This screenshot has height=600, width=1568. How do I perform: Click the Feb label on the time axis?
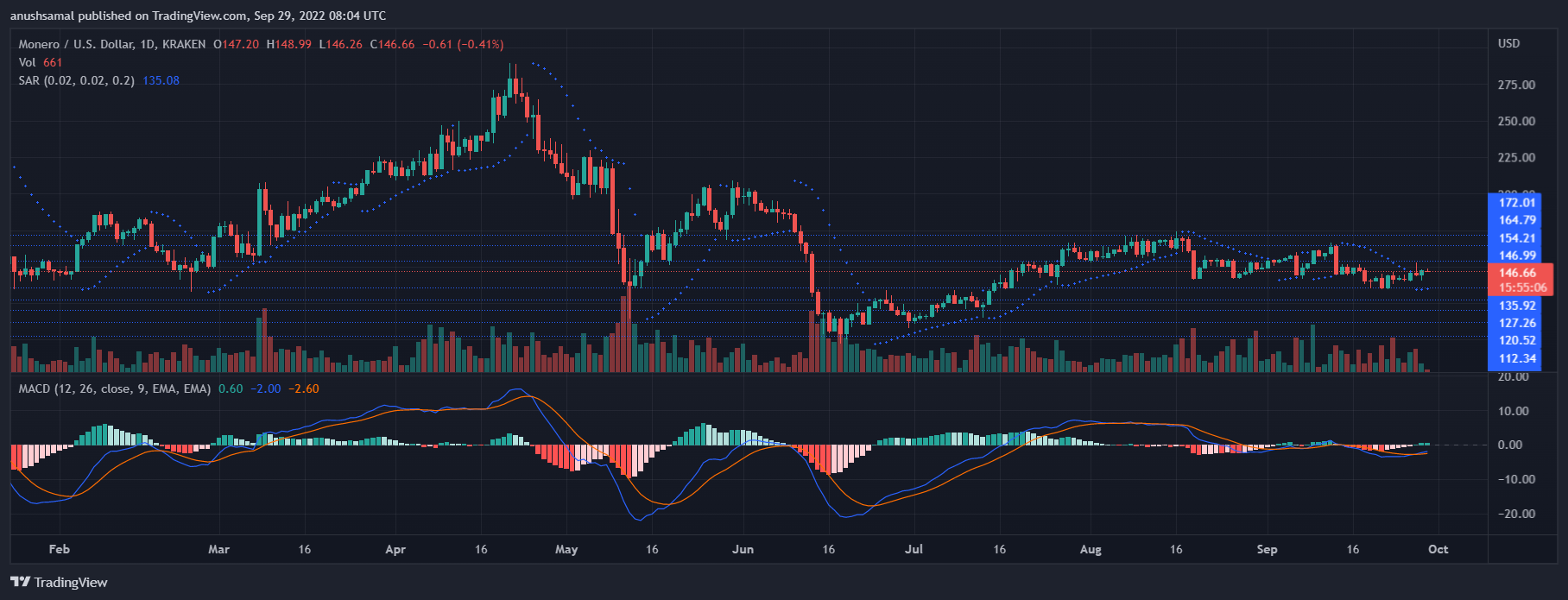59,549
